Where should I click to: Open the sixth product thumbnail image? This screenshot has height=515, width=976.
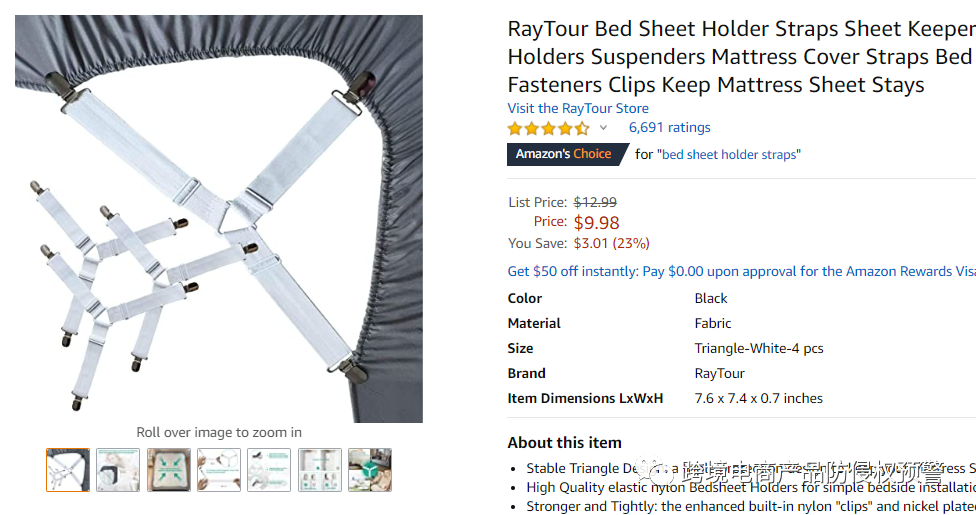320,470
